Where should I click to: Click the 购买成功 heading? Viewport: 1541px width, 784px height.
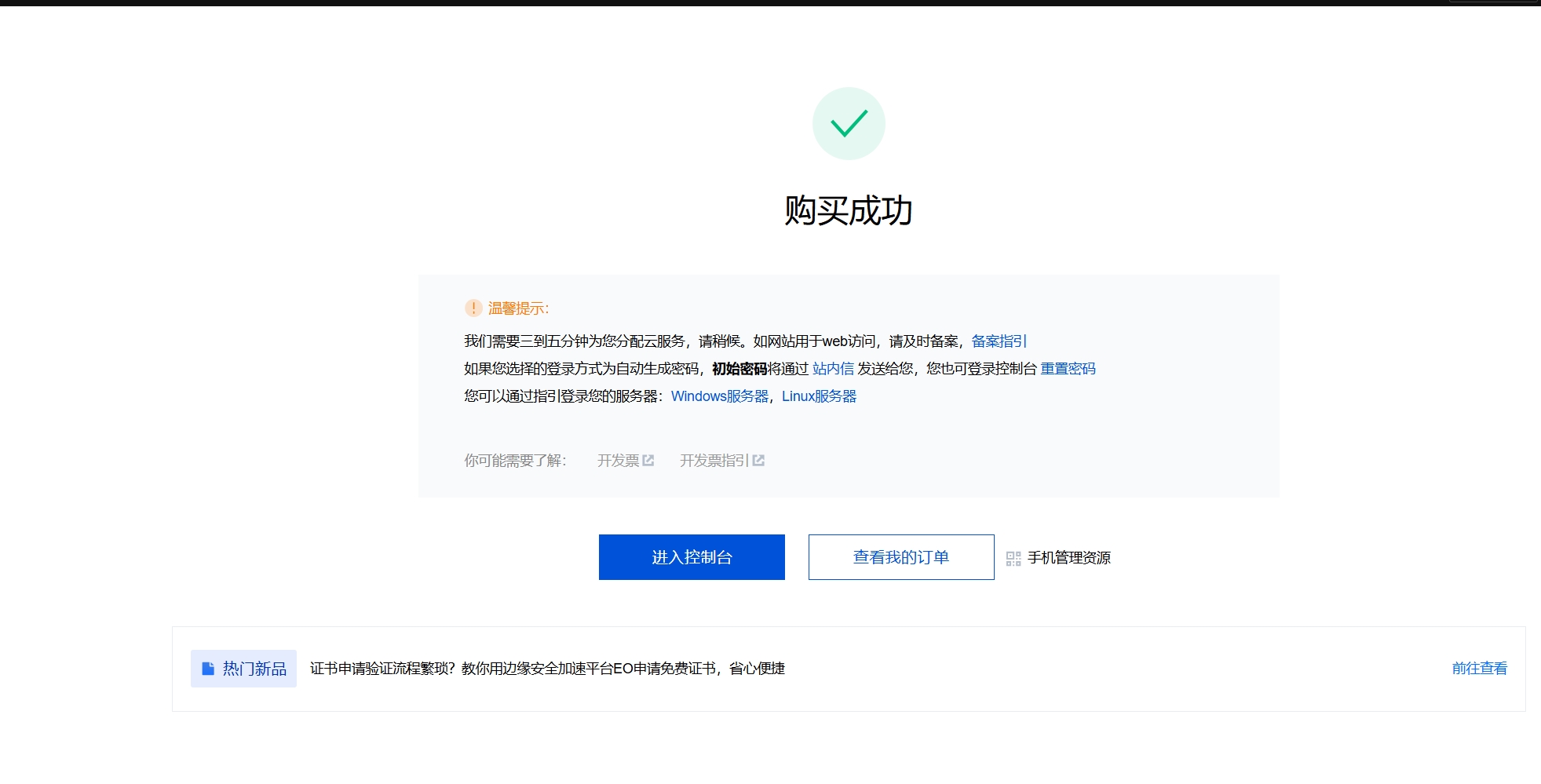click(849, 210)
